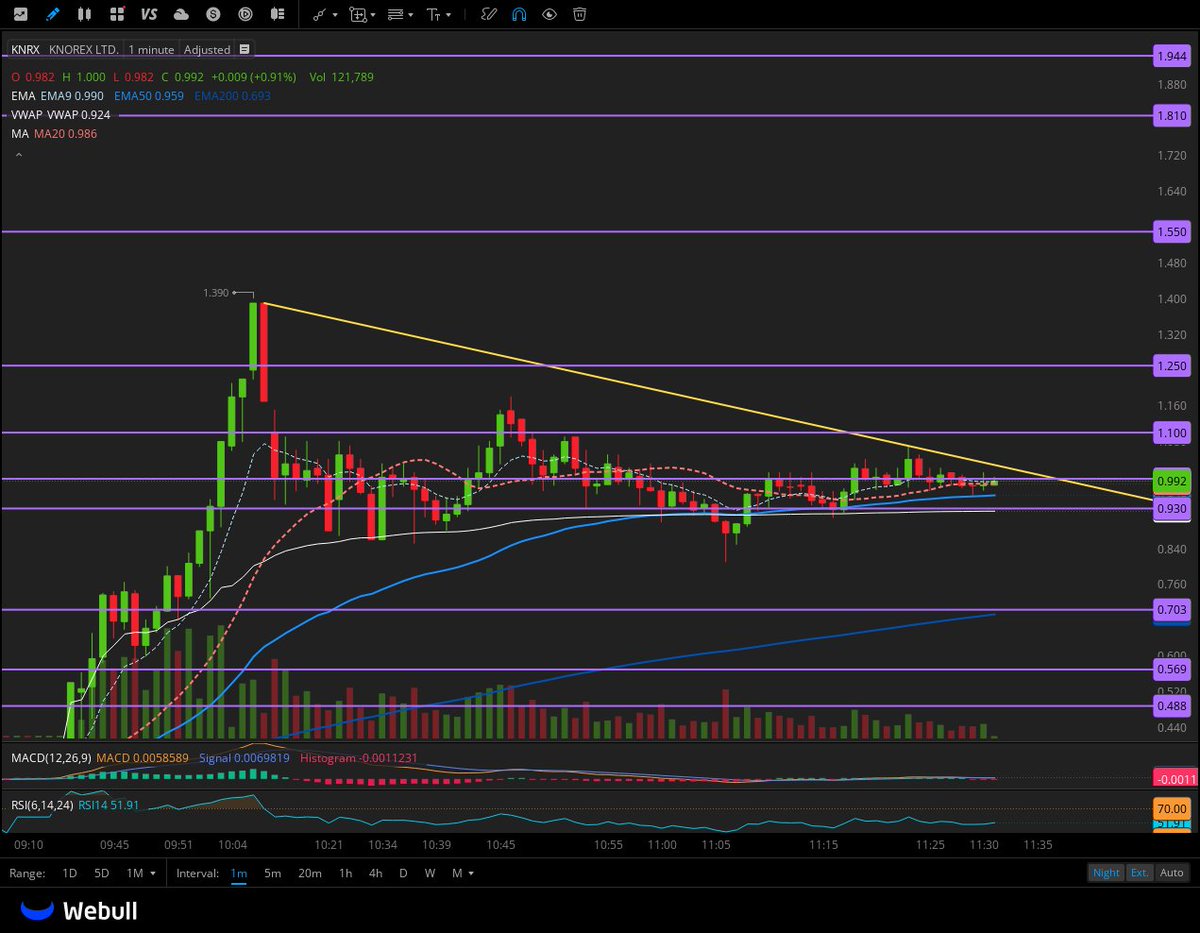The height and width of the screenshot is (933, 1200).
Task: Click the circled S dollar icon
Action: click(213, 14)
